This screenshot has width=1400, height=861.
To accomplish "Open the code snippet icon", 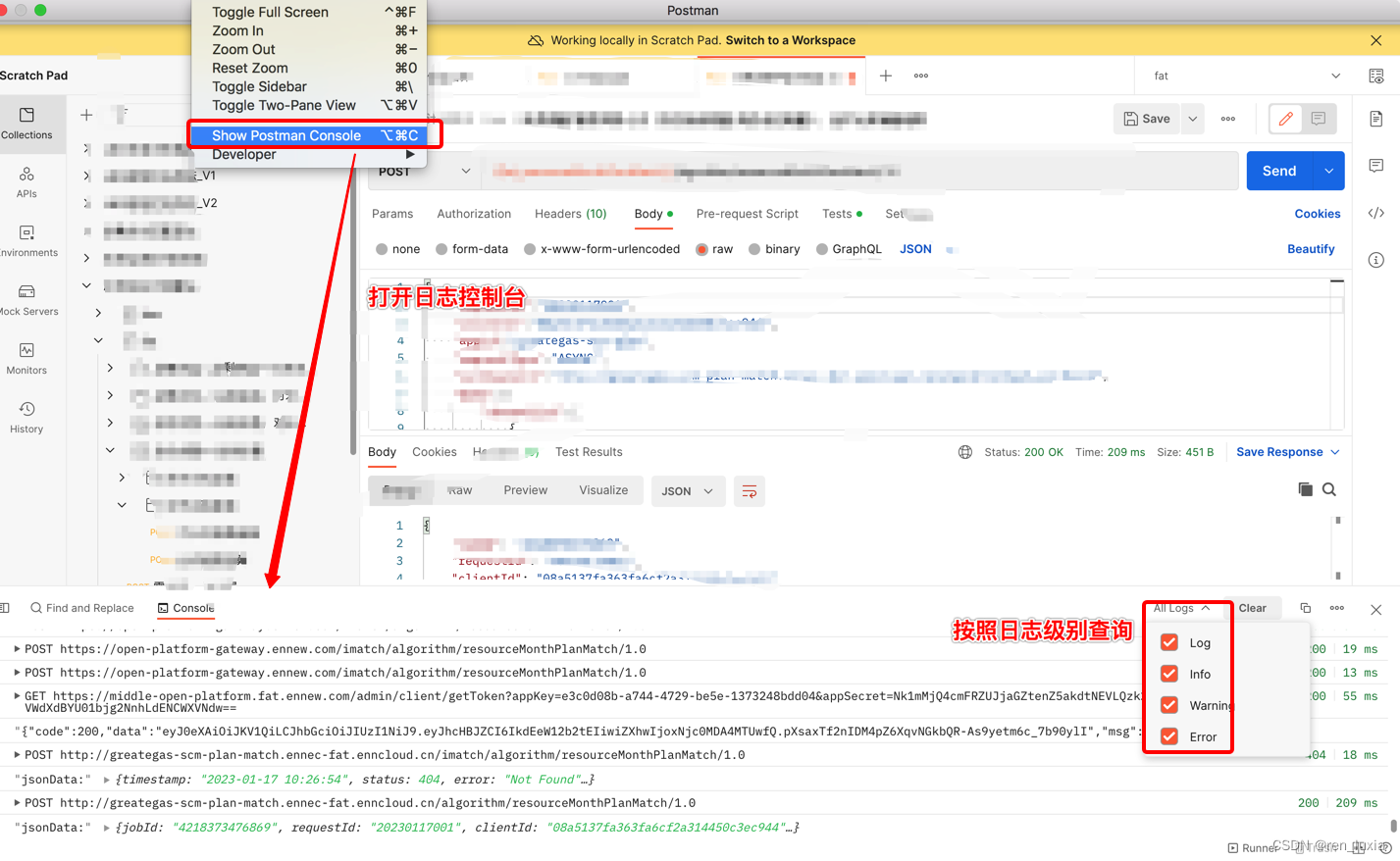I will click(1376, 213).
